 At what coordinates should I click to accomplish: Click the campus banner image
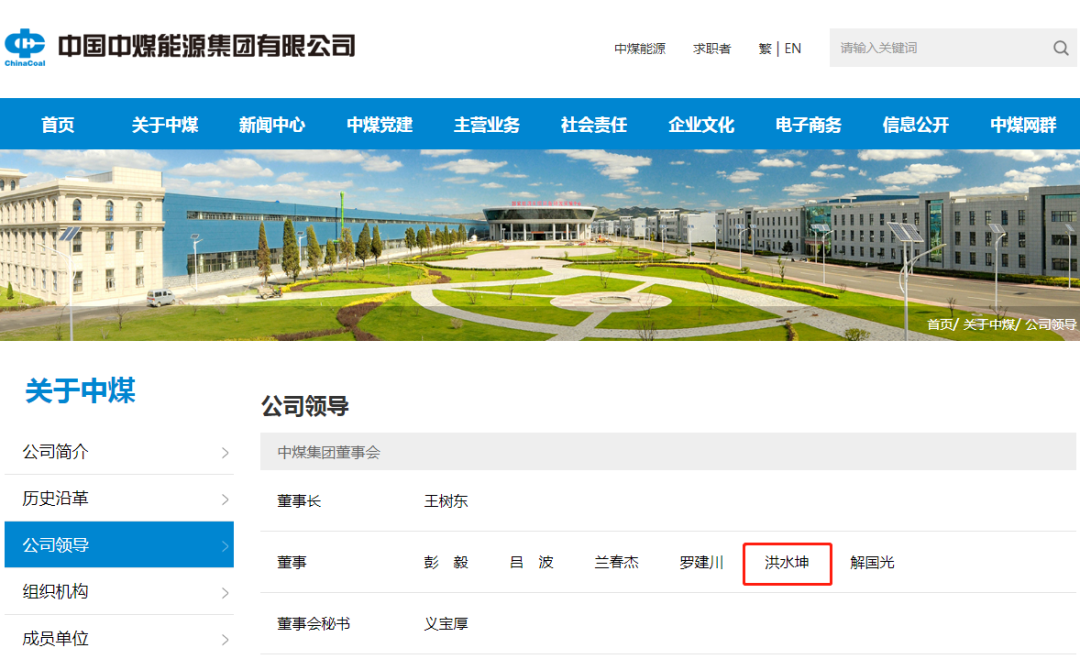(x=540, y=245)
